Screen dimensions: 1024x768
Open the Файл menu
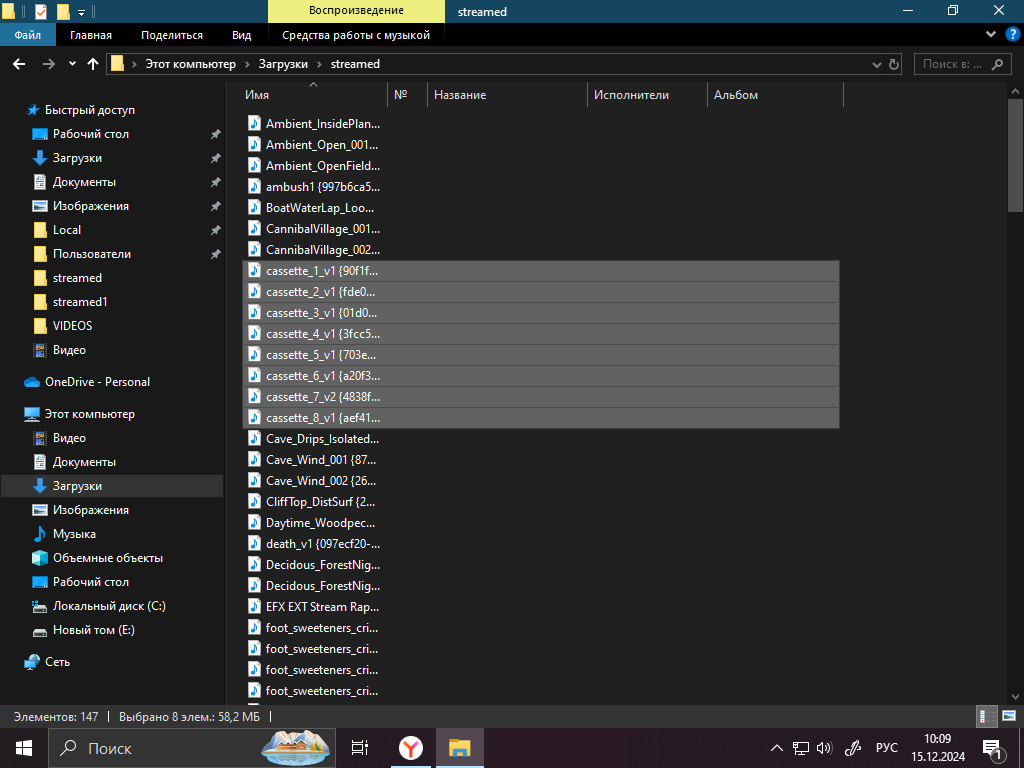click(x=27, y=35)
